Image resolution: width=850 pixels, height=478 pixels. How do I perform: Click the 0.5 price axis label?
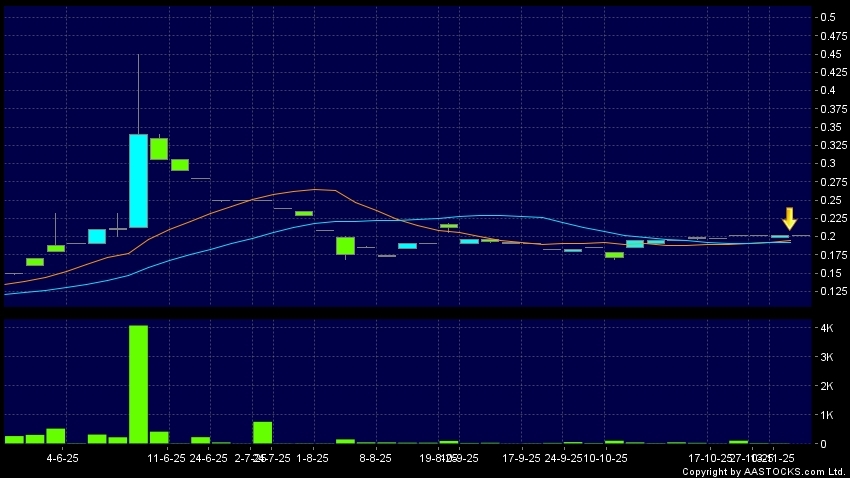click(827, 18)
